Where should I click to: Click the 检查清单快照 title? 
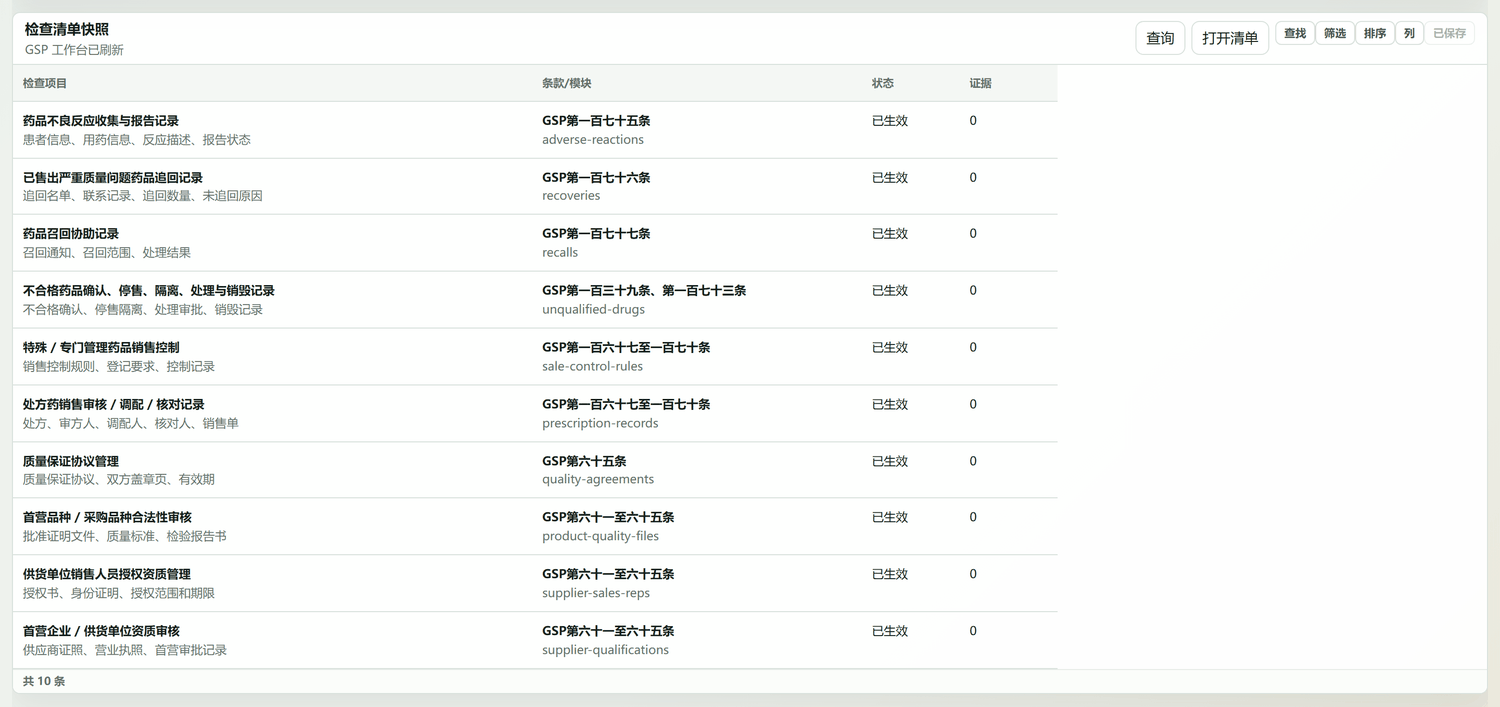point(67,29)
